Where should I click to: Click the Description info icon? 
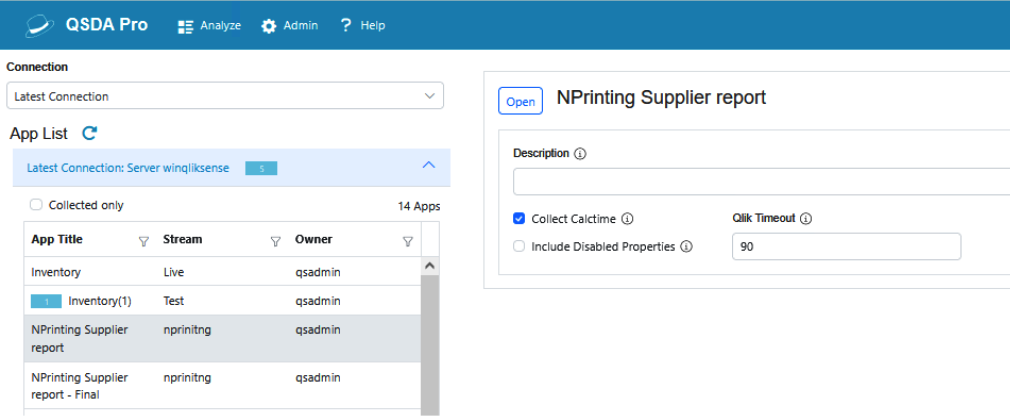tap(580, 154)
